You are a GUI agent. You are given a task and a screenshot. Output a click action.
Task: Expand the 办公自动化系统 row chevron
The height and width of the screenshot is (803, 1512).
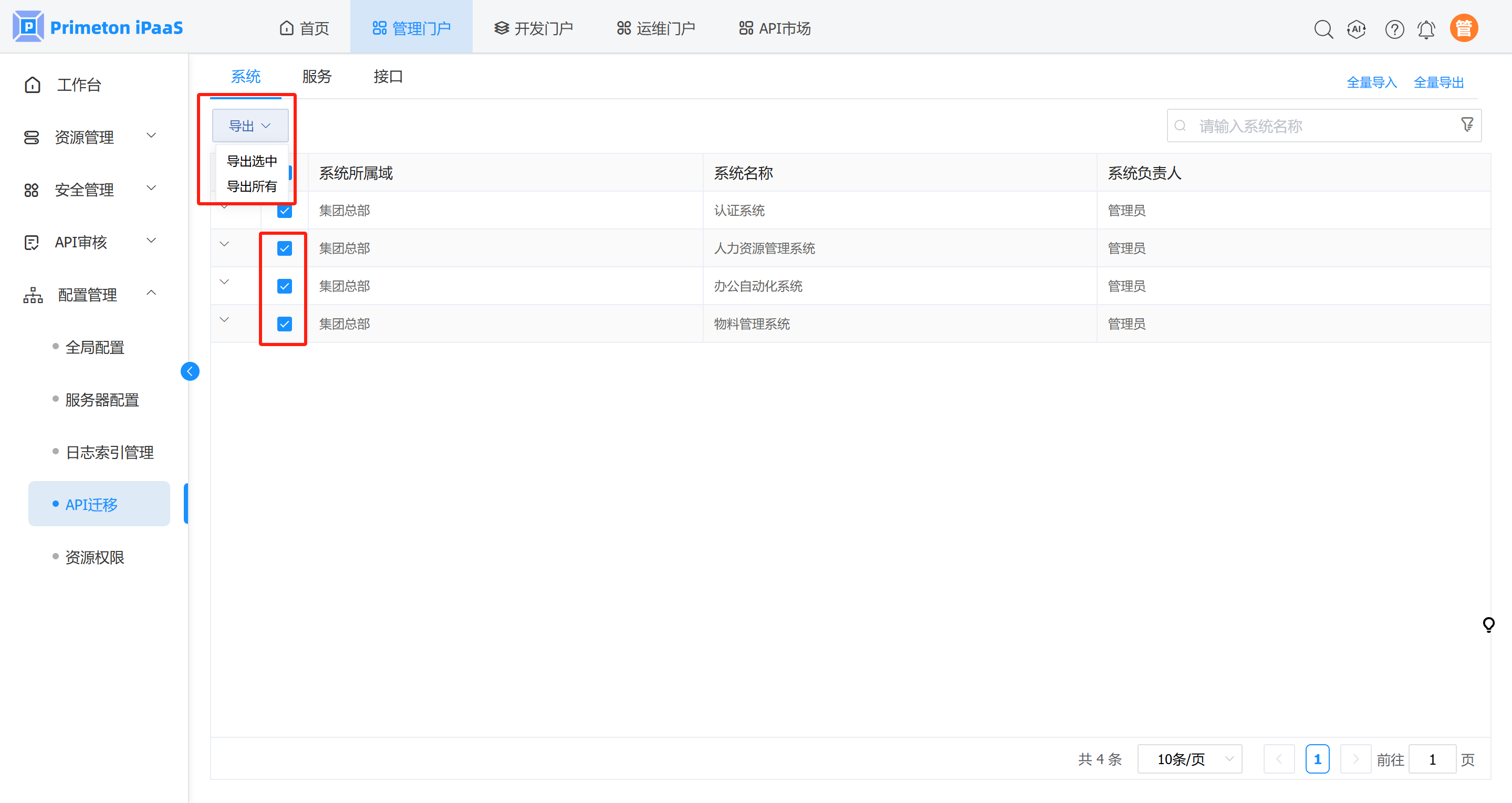pyautogui.click(x=224, y=281)
